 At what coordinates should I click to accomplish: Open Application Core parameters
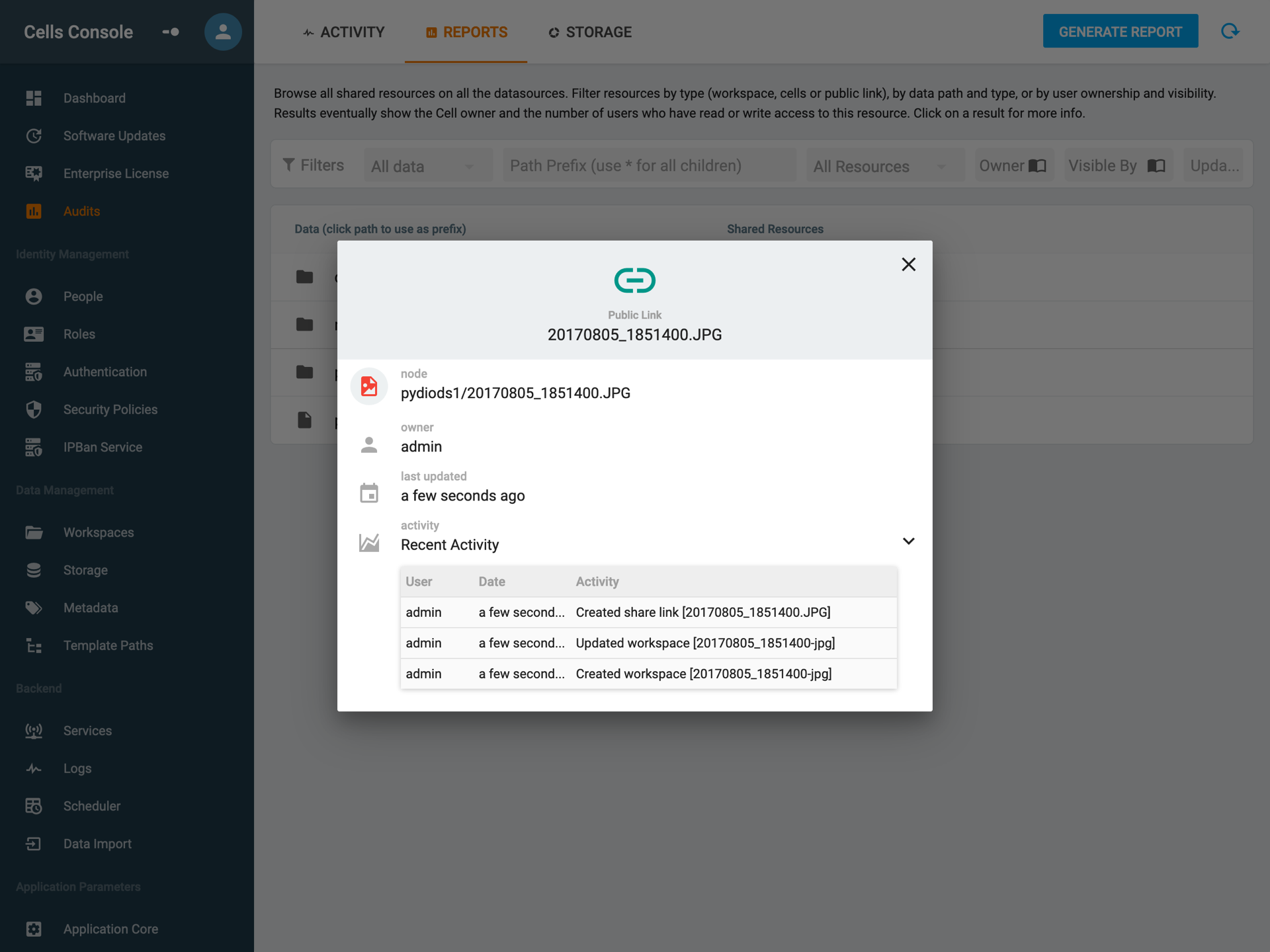tap(110, 929)
